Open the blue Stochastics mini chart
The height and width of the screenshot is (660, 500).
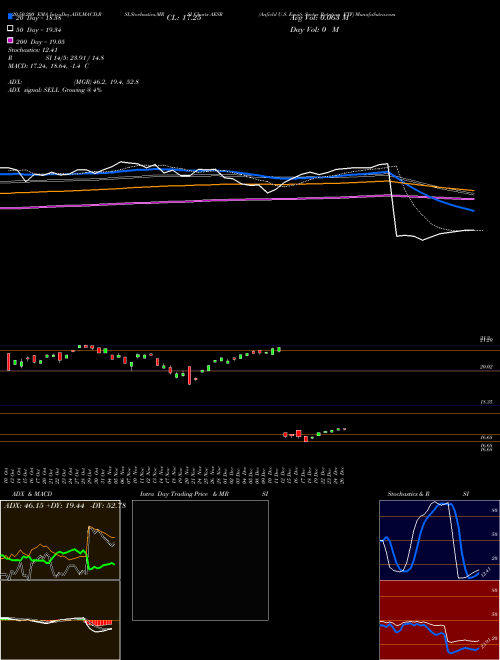point(439,540)
